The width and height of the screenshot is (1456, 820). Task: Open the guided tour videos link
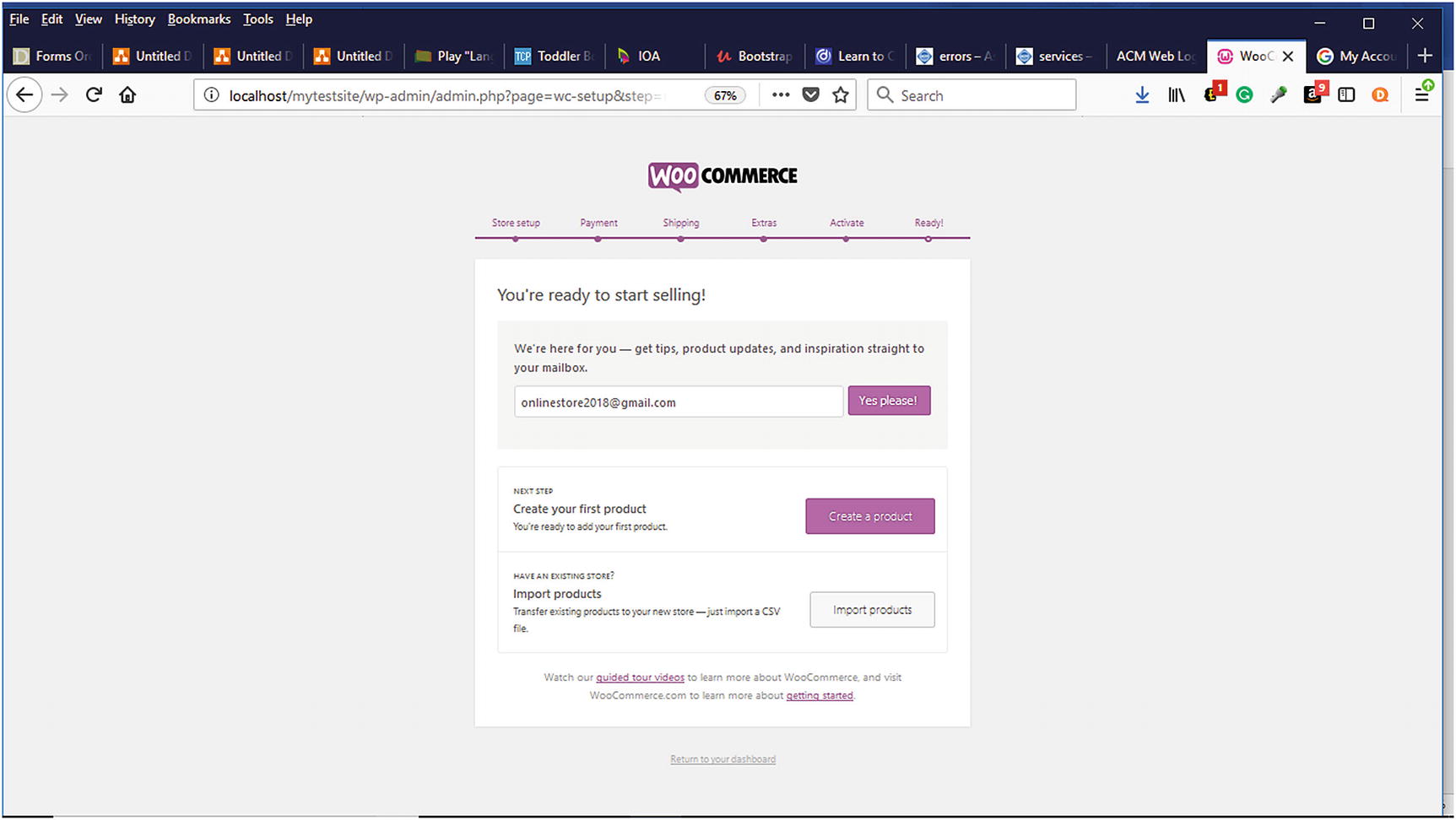640,677
